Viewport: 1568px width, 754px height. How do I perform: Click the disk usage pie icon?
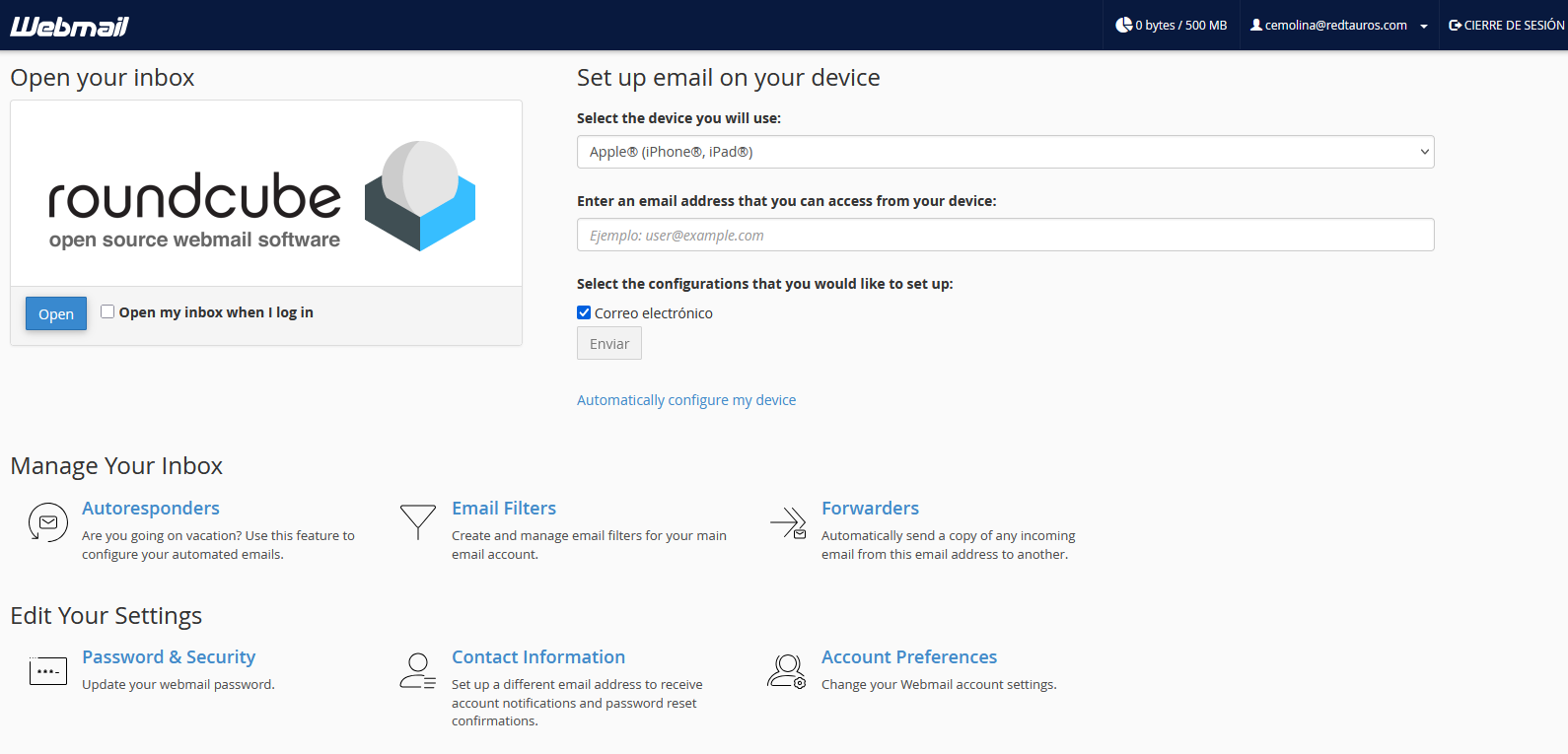[1123, 26]
